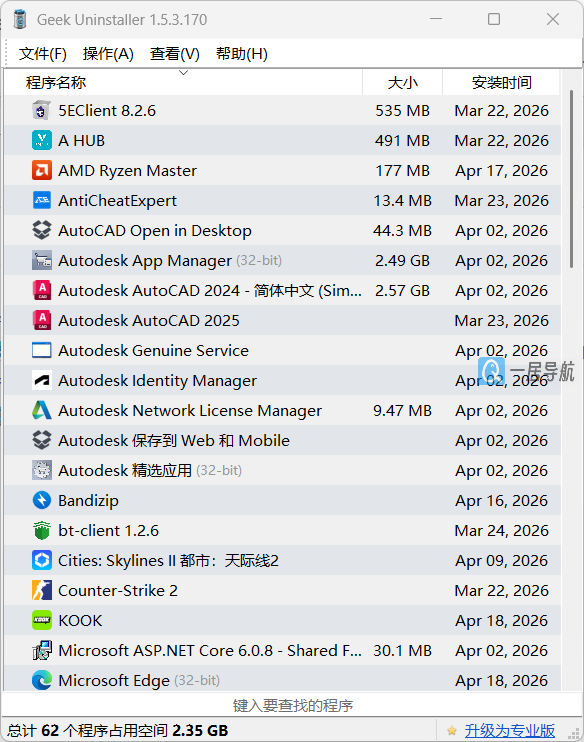This screenshot has height=742, width=584.
Task: Open the 查看(V) menu
Action: (175, 54)
